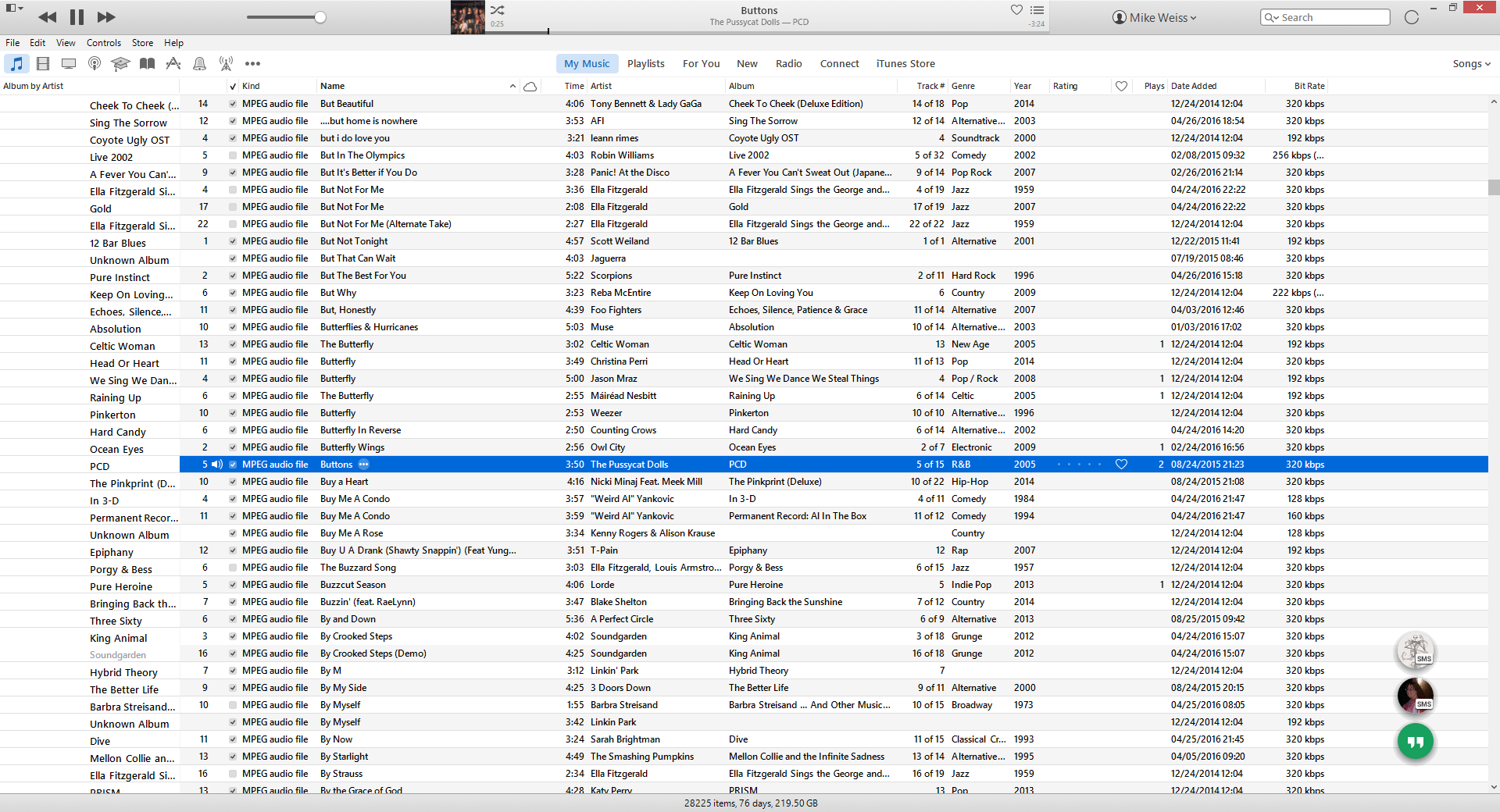This screenshot has width=1500, height=812.
Task: Open the Apps library icon
Action: click(x=173, y=64)
